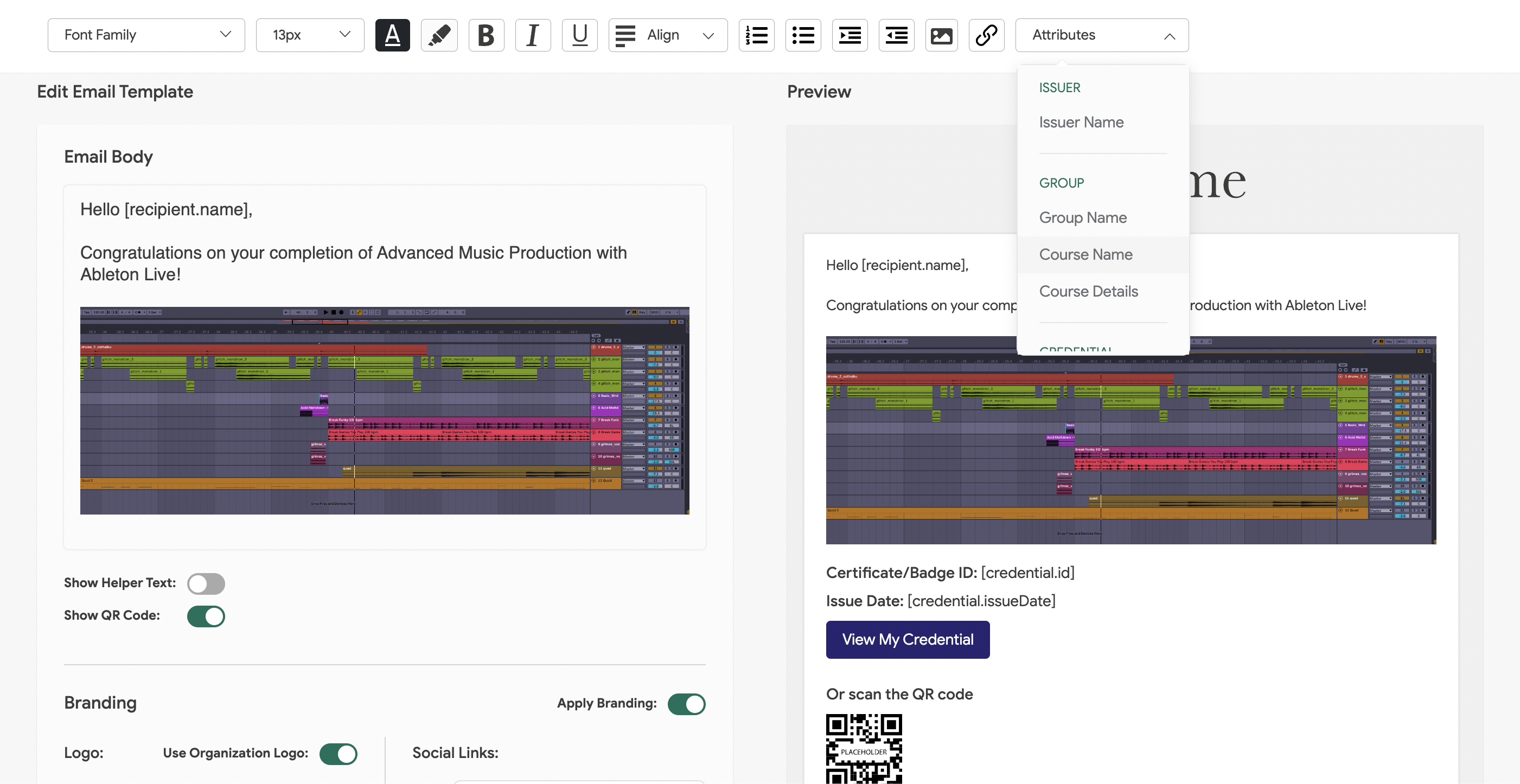This screenshot has height=784, width=1520.
Task: Increase the text indent
Action: tap(850, 35)
